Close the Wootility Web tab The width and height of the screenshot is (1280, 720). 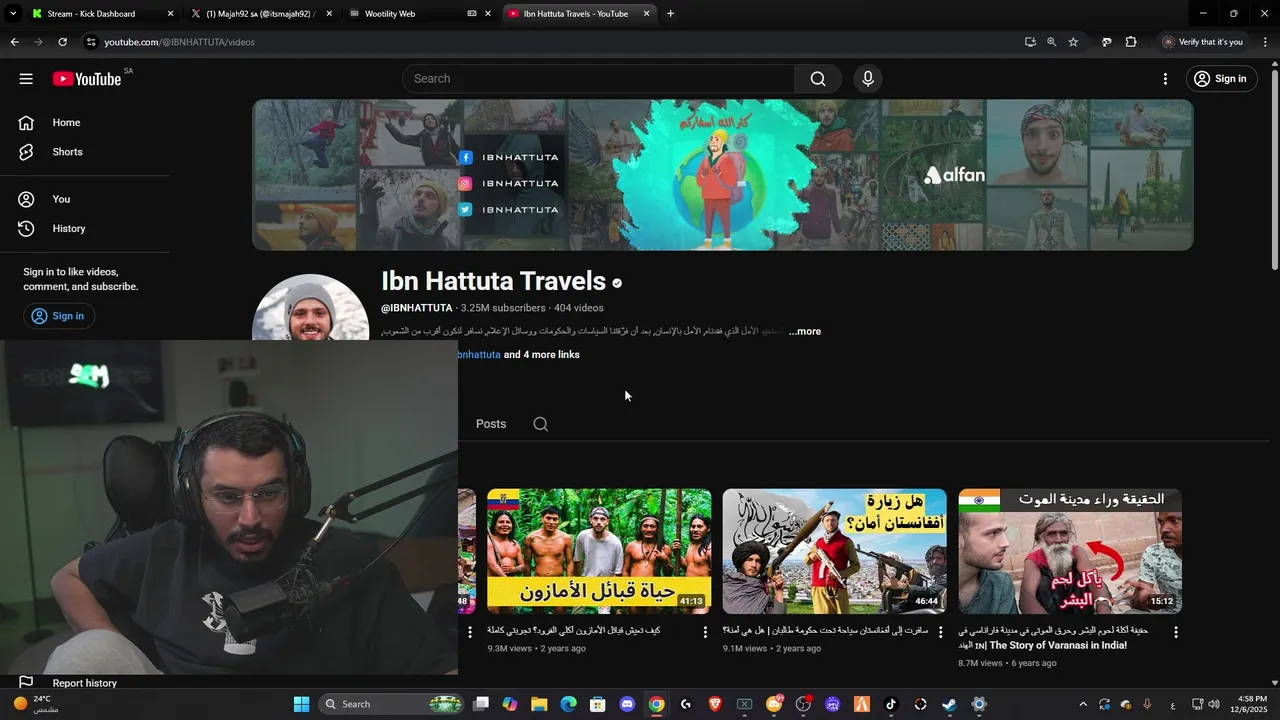pyautogui.click(x=488, y=14)
